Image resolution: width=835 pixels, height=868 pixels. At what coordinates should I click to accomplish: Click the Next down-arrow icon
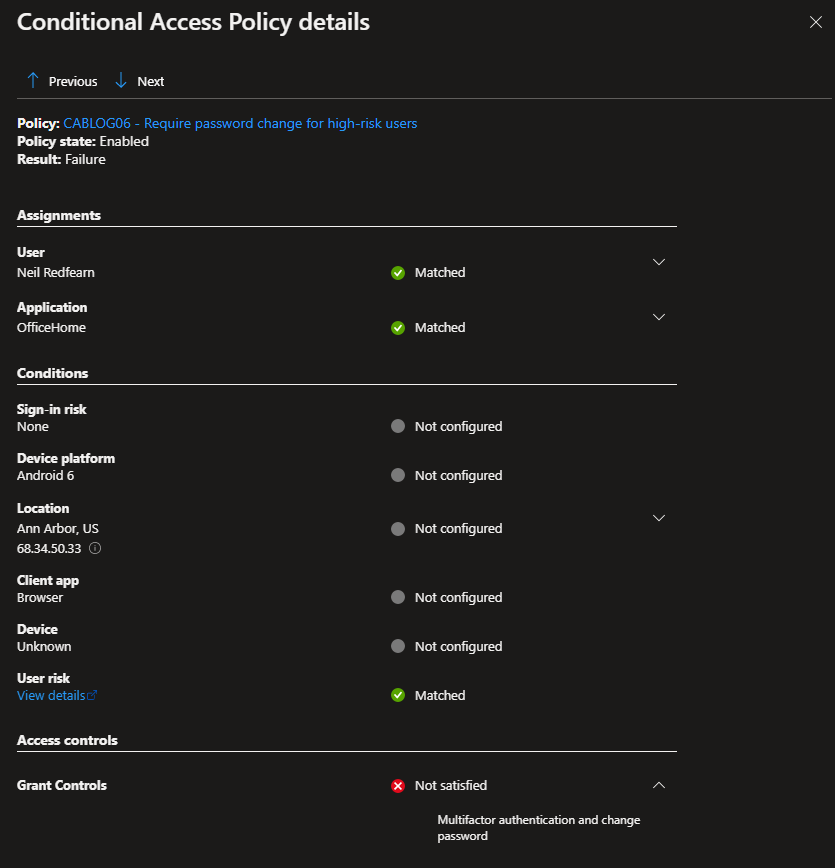(121, 81)
